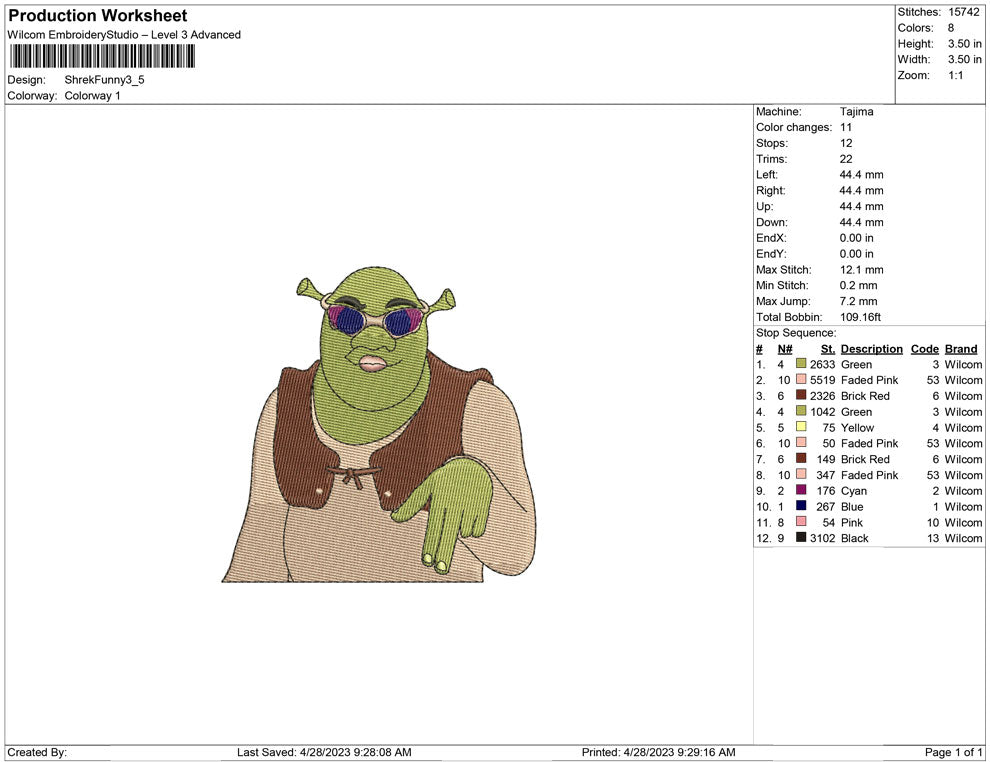The height and width of the screenshot is (762, 990).
Task: Click the Brick Red swatch in stop 7
Action: [801, 458]
